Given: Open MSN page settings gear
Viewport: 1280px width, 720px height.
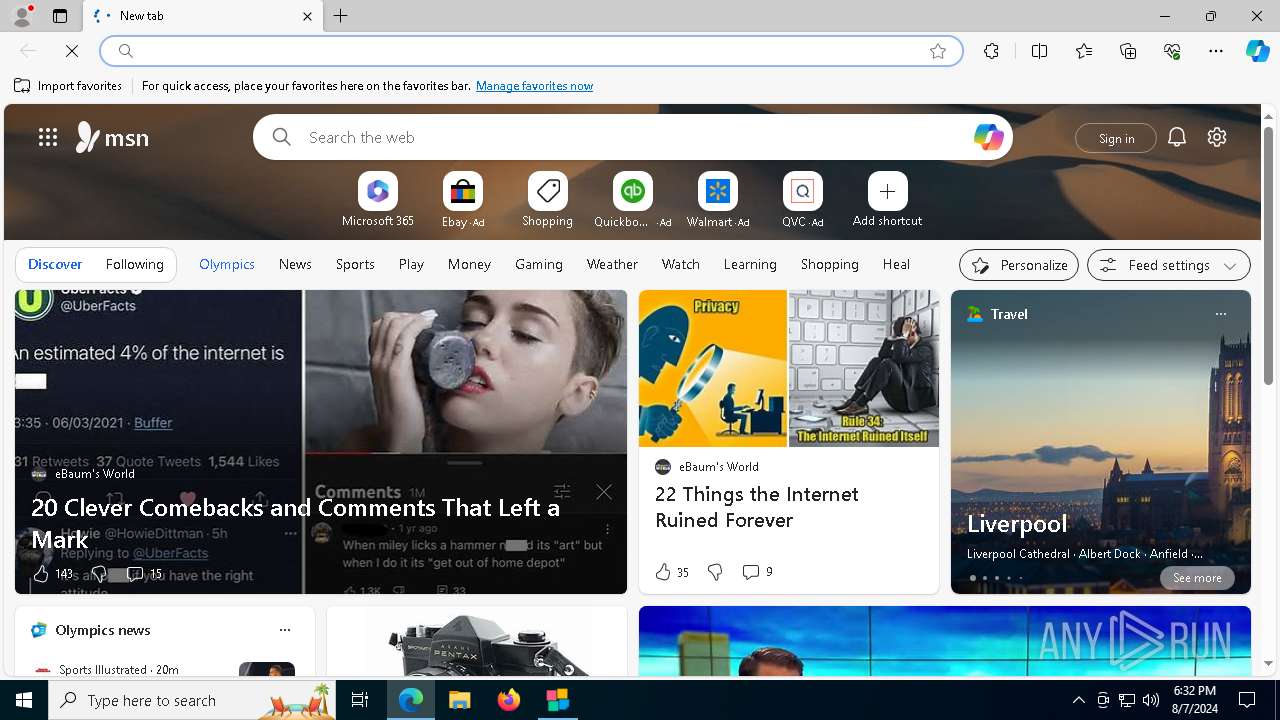Looking at the screenshot, I should (1217, 137).
